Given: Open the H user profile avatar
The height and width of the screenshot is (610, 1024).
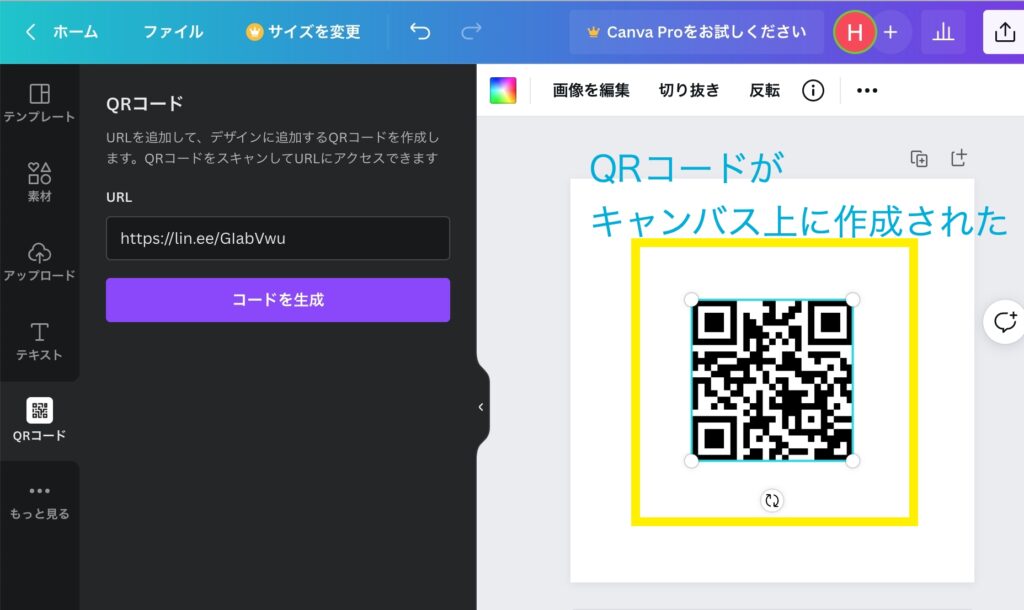Looking at the screenshot, I should (x=854, y=32).
